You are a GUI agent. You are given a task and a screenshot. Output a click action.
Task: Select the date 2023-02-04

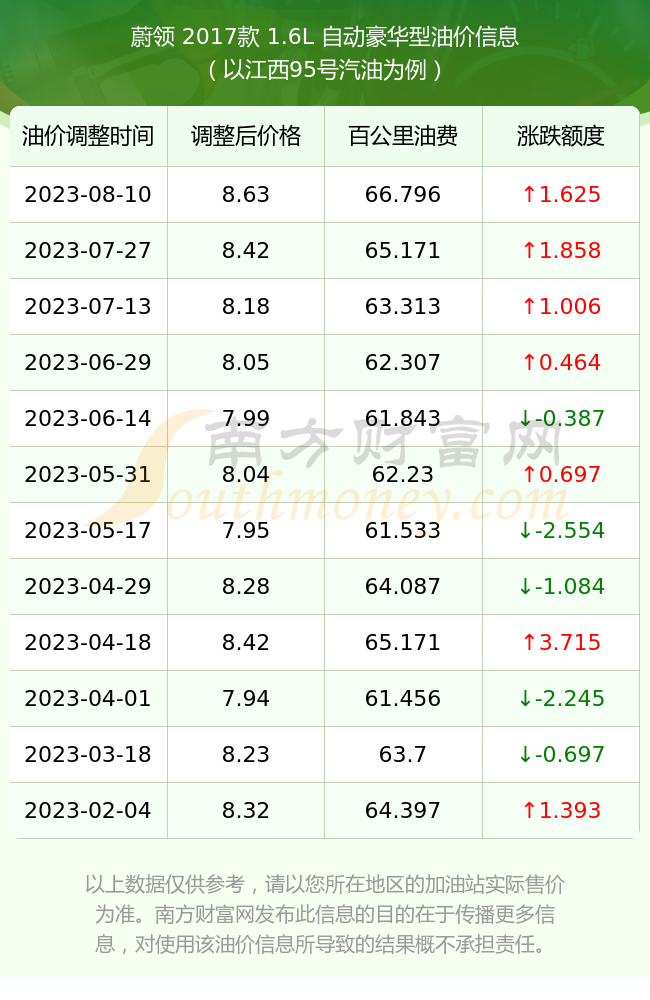coord(88,811)
